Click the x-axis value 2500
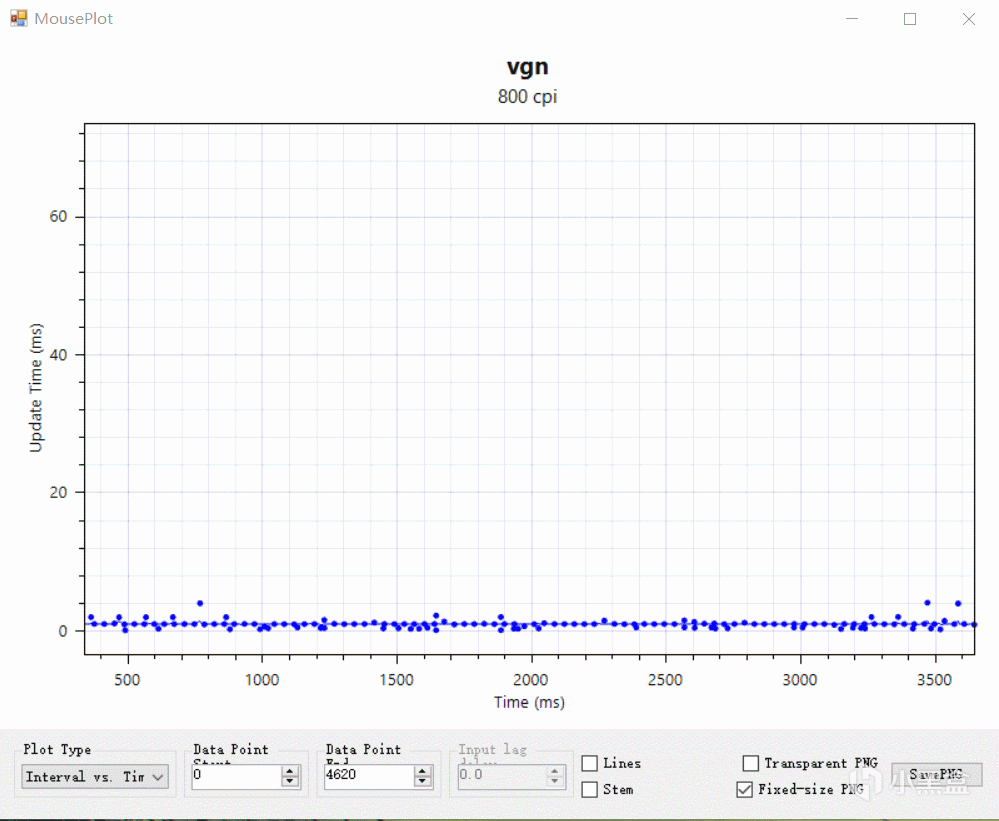 665,680
